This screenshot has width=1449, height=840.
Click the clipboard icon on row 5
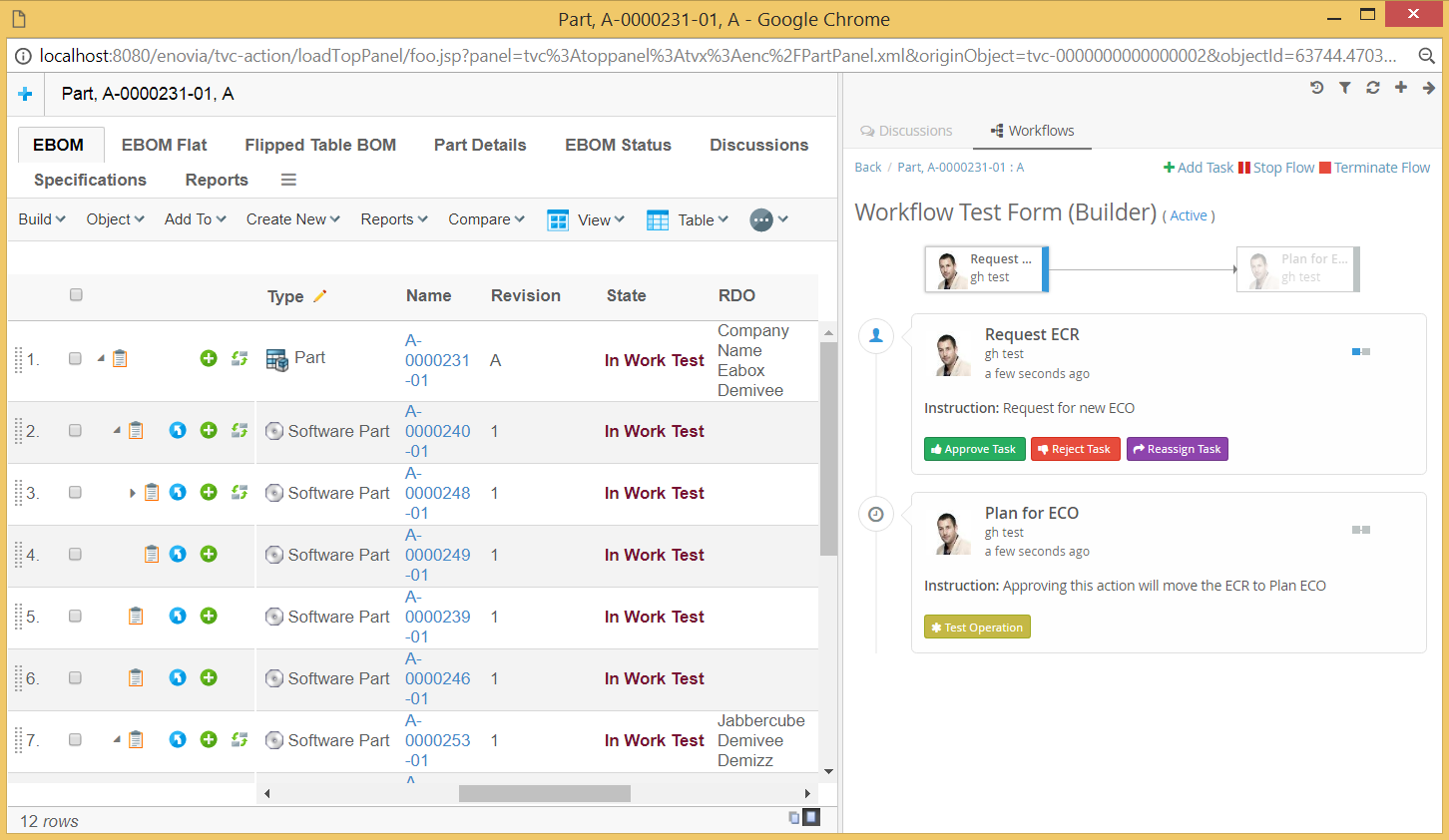point(136,617)
